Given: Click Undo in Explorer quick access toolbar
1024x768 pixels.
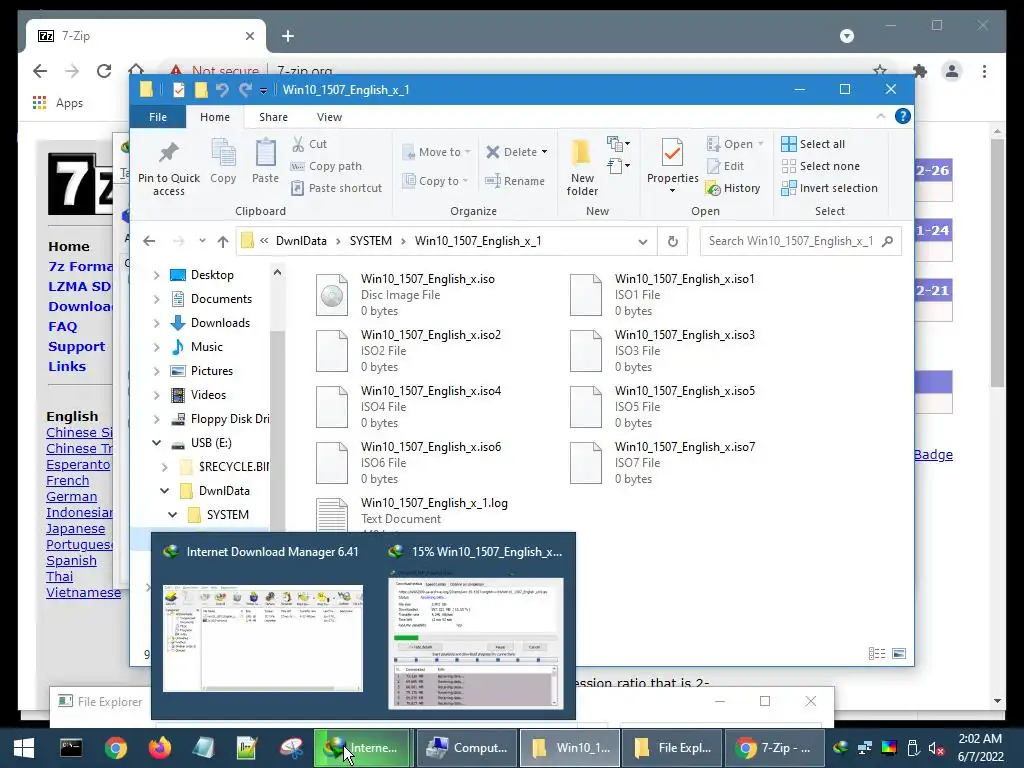Looking at the screenshot, I should (222, 89).
